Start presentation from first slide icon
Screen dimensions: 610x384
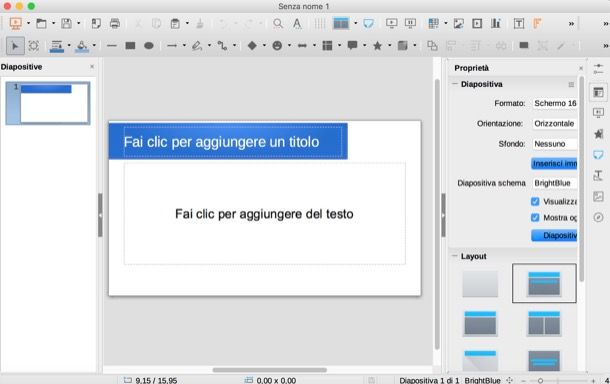coord(391,24)
